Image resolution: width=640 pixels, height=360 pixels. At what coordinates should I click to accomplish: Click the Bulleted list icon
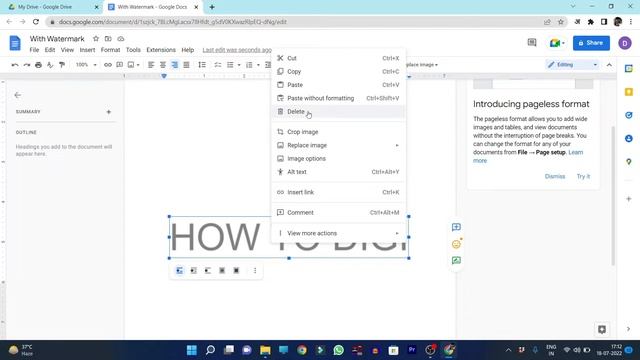click(230, 65)
